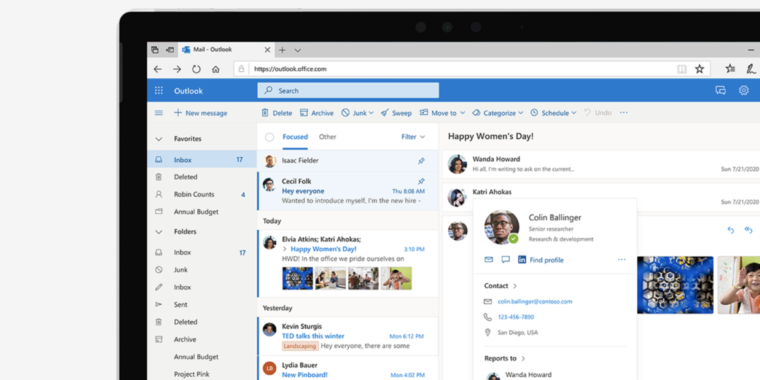
Task: Go to browser Home icon
Action: click(216, 69)
